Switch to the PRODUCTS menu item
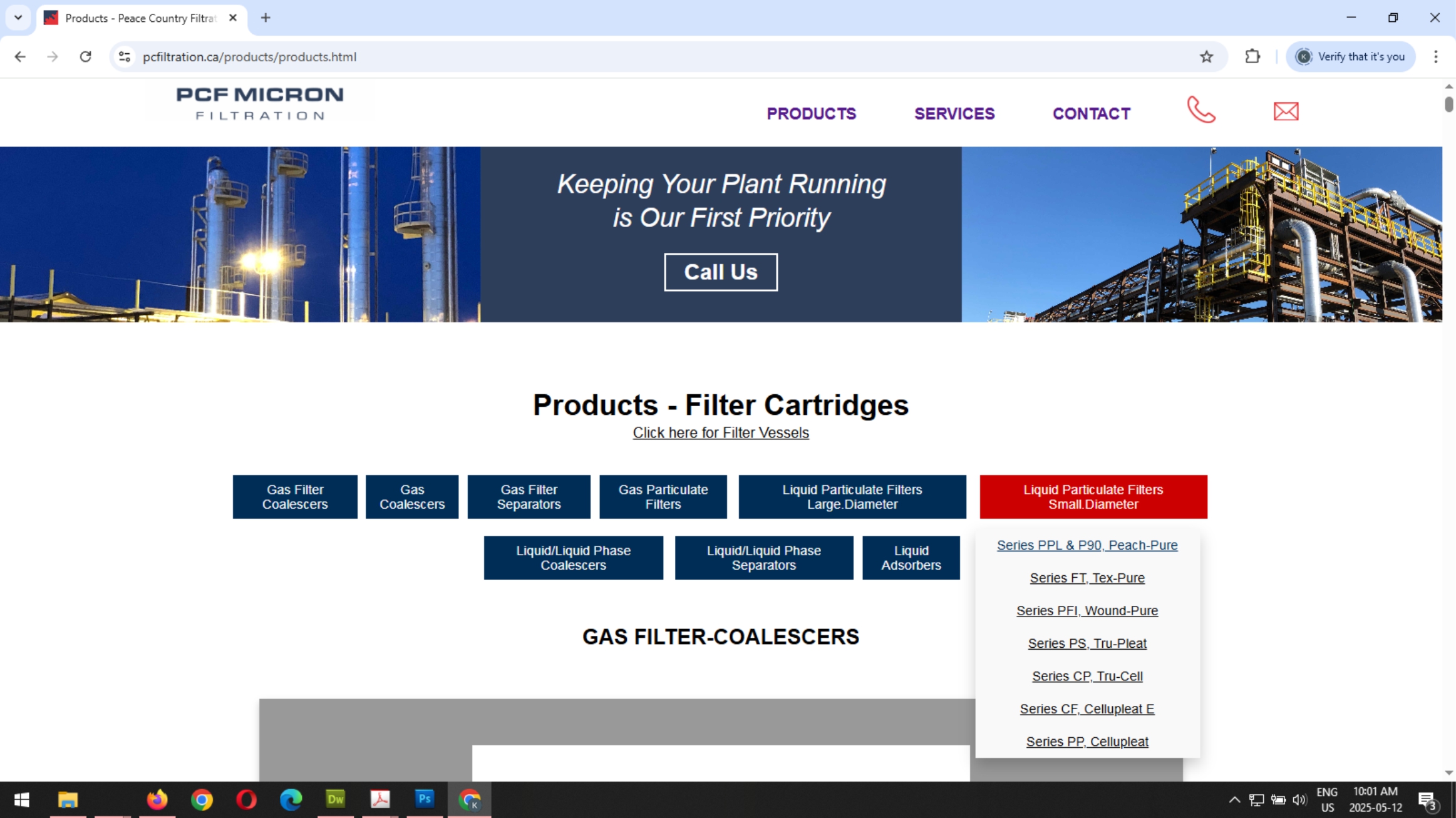This screenshot has width=1456, height=818. pos(811,114)
